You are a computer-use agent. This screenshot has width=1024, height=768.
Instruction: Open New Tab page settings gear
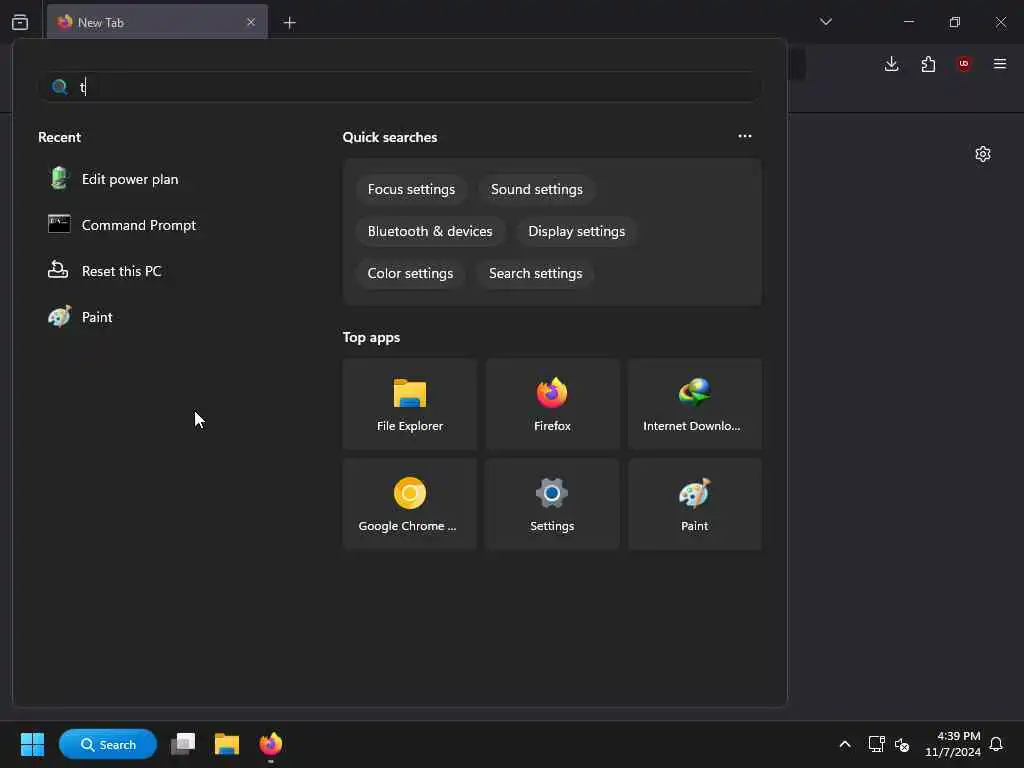point(983,154)
